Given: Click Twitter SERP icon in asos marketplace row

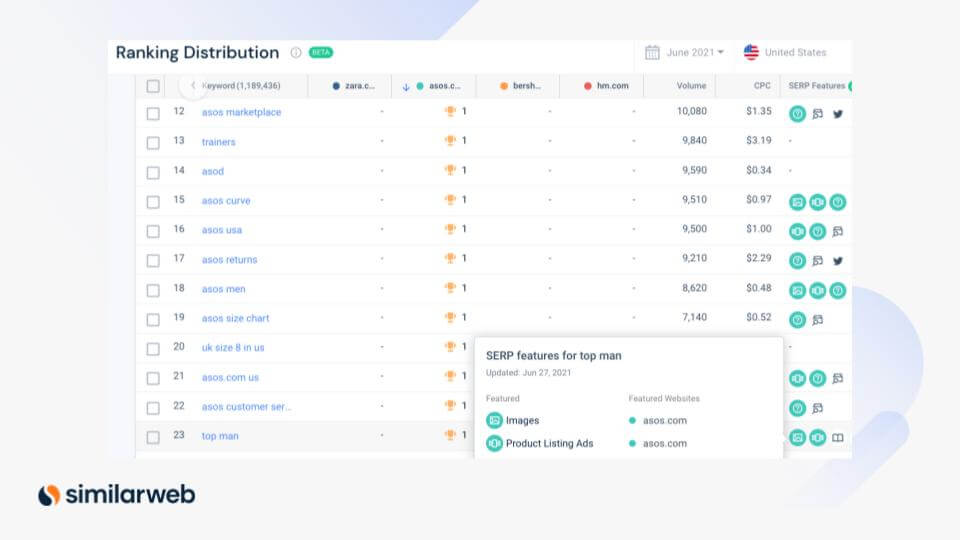Looking at the screenshot, I should click(x=838, y=114).
